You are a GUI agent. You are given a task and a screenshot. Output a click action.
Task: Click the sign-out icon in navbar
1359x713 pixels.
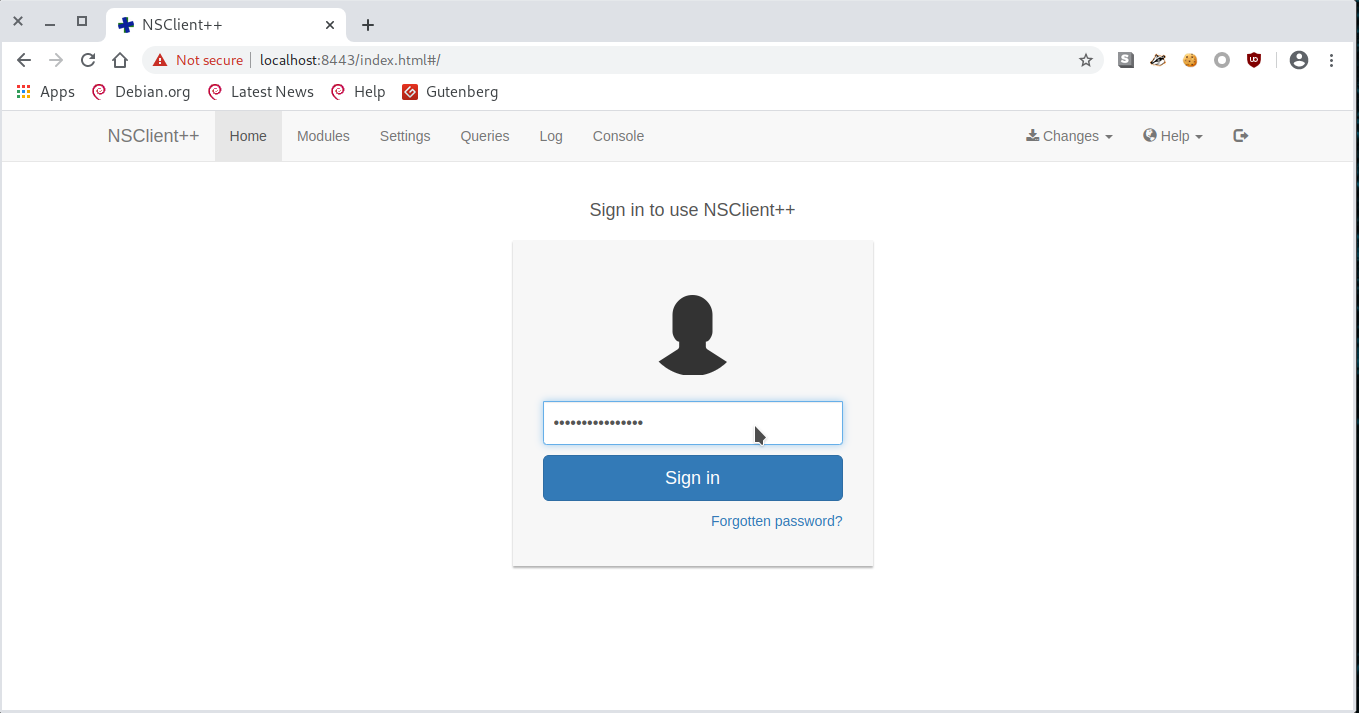tap(1240, 136)
